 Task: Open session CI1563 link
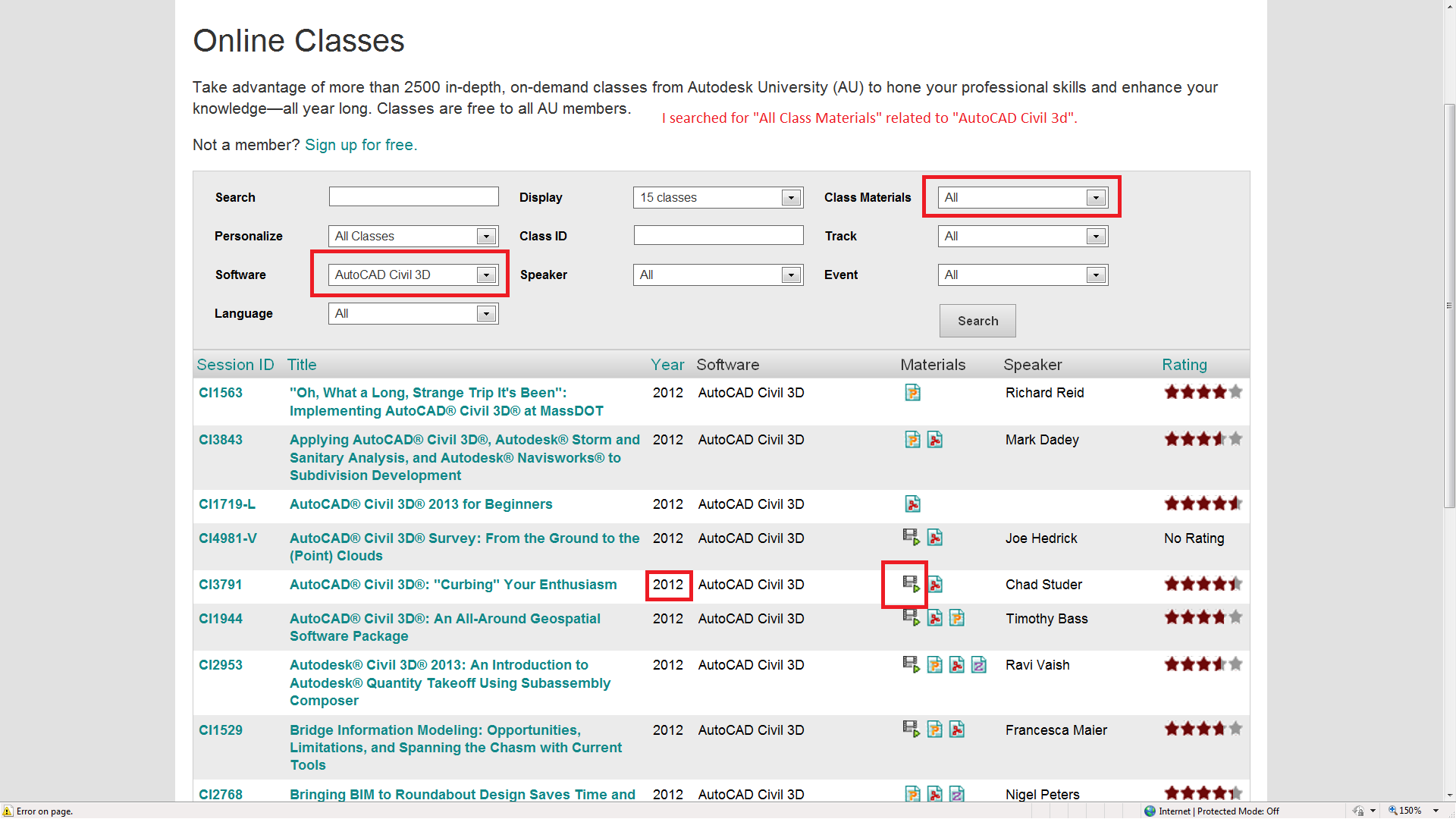(221, 393)
